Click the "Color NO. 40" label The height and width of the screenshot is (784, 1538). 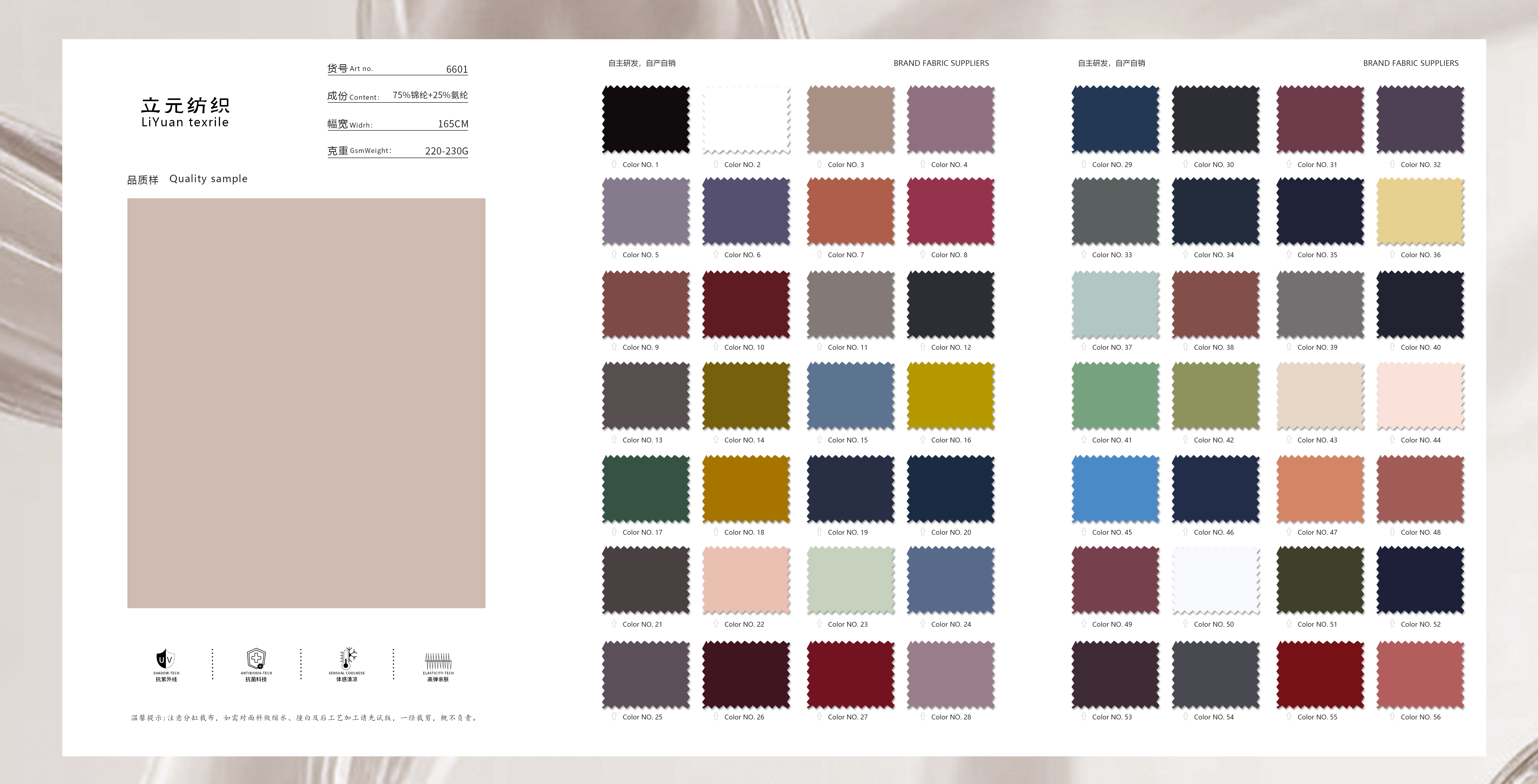[1420, 347]
